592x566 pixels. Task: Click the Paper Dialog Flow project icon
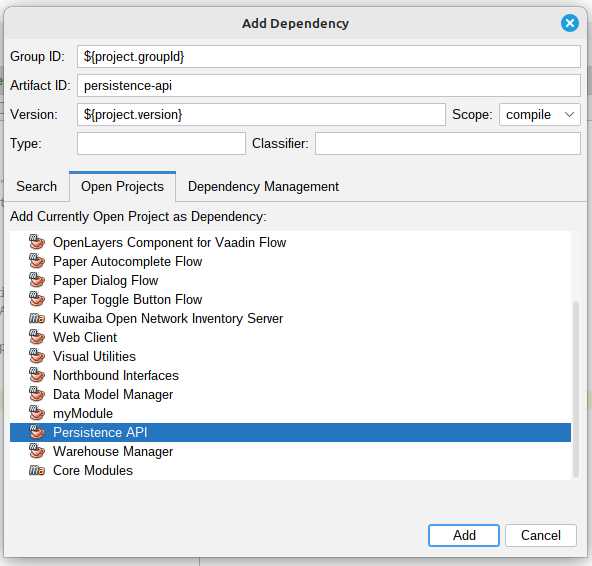37,280
